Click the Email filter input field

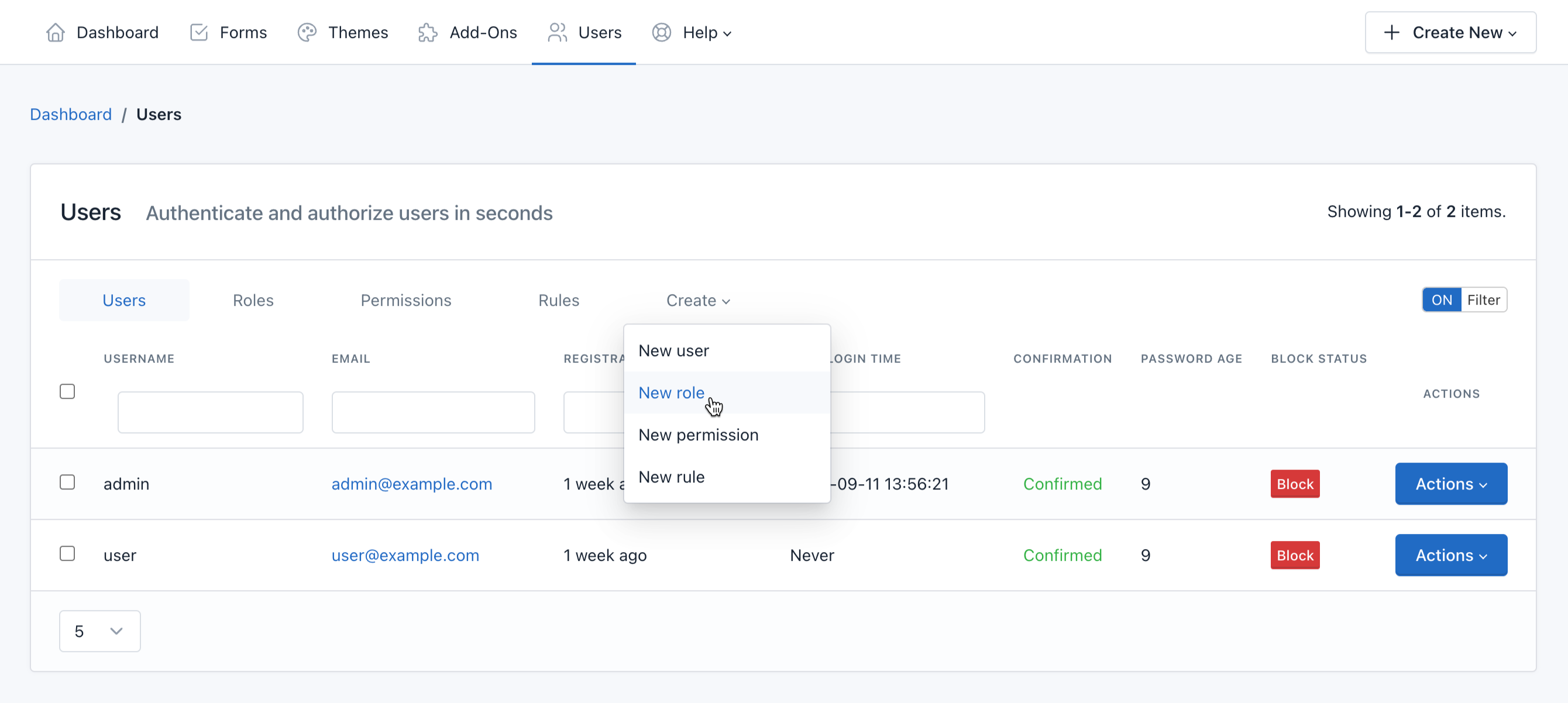pyautogui.click(x=433, y=412)
